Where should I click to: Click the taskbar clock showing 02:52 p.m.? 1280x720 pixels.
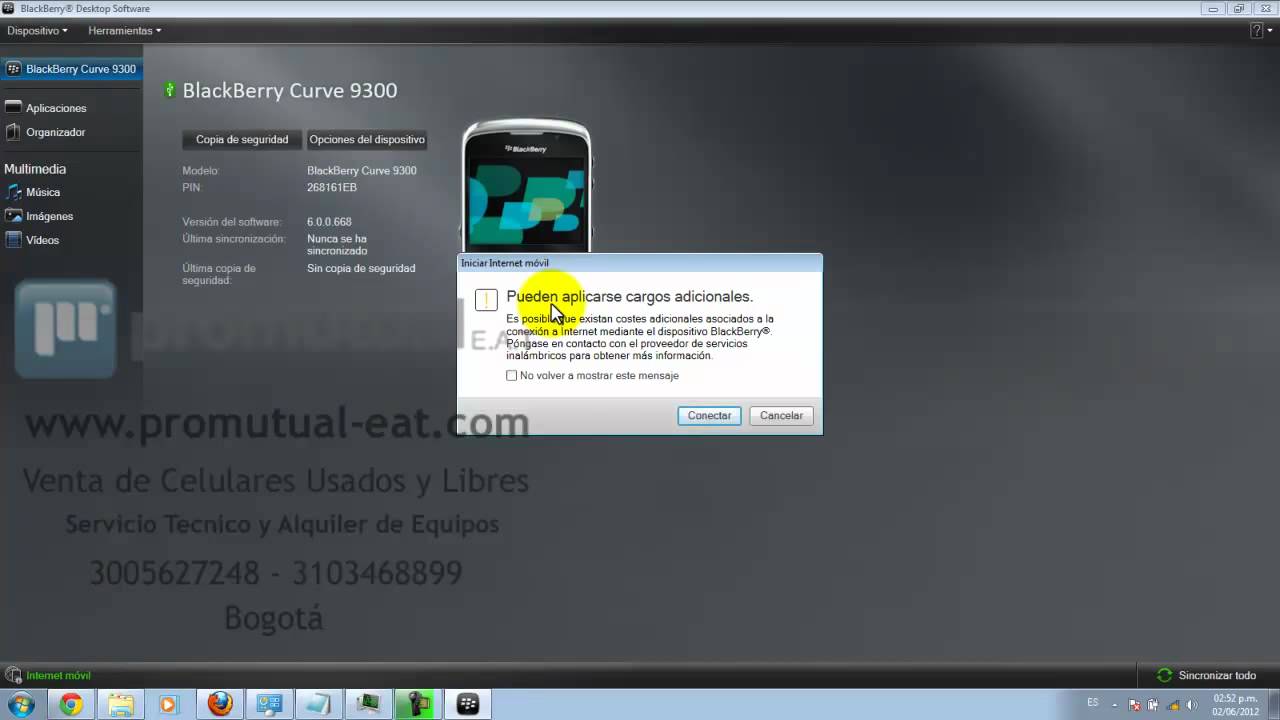(1235, 704)
